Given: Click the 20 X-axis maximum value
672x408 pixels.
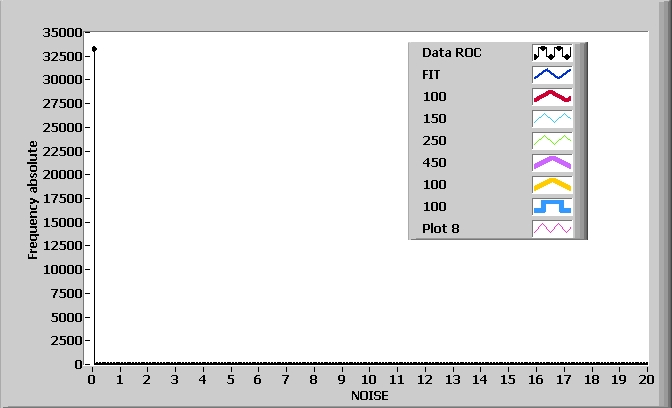Looking at the screenshot, I should (646, 380).
